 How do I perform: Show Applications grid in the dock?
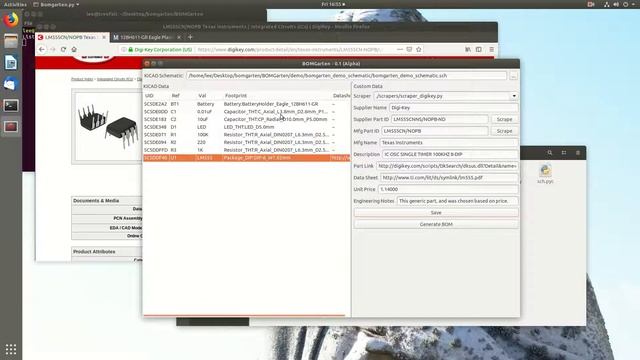click(11, 349)
